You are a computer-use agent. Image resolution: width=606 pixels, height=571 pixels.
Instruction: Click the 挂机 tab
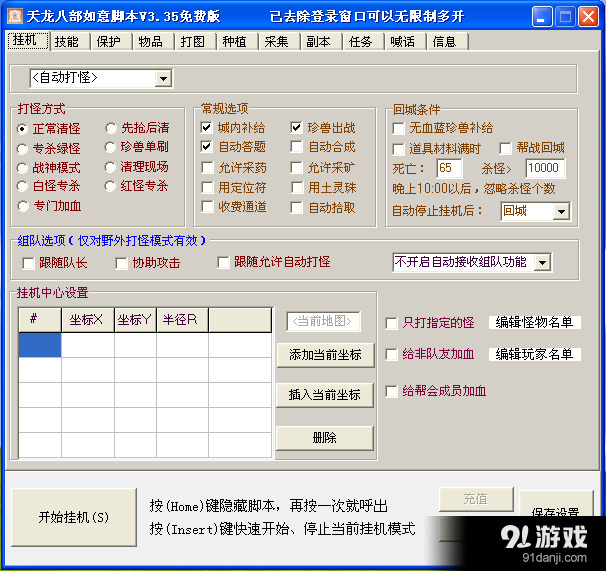[28, 41]
